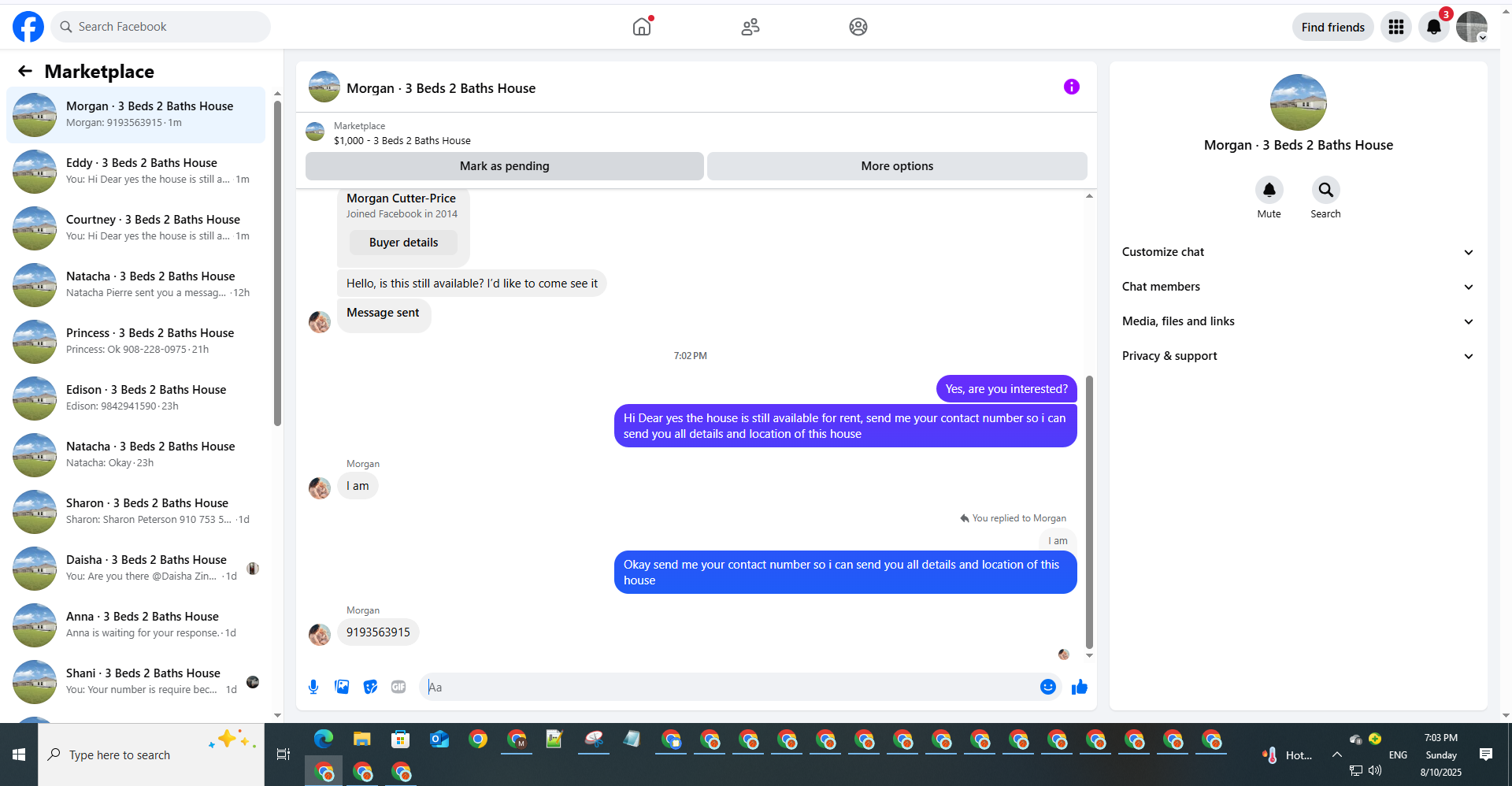This screenshot has width=1512, height=786.
Task: Open the Home feed icon
Action: pos(642,27)
